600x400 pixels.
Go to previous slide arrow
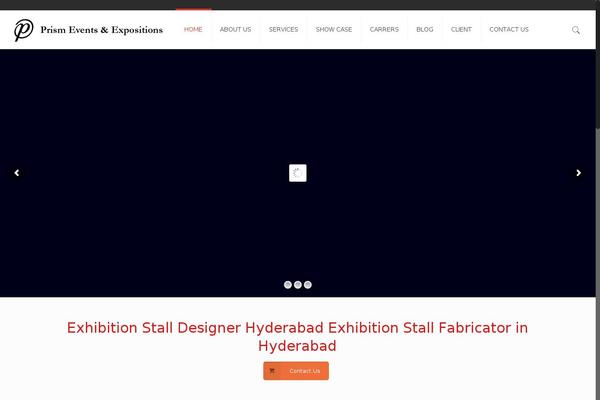click(x=17, y=173)
